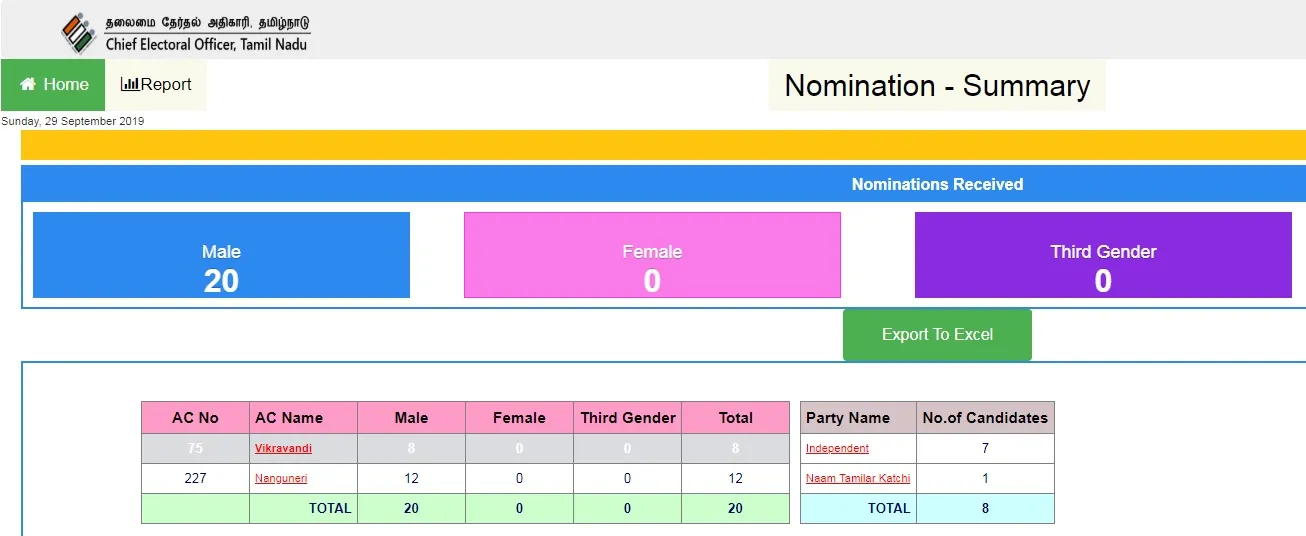This screenshot has width=1306, height=536.
Task: Click the AC No column header
Action: coord(195,418)
